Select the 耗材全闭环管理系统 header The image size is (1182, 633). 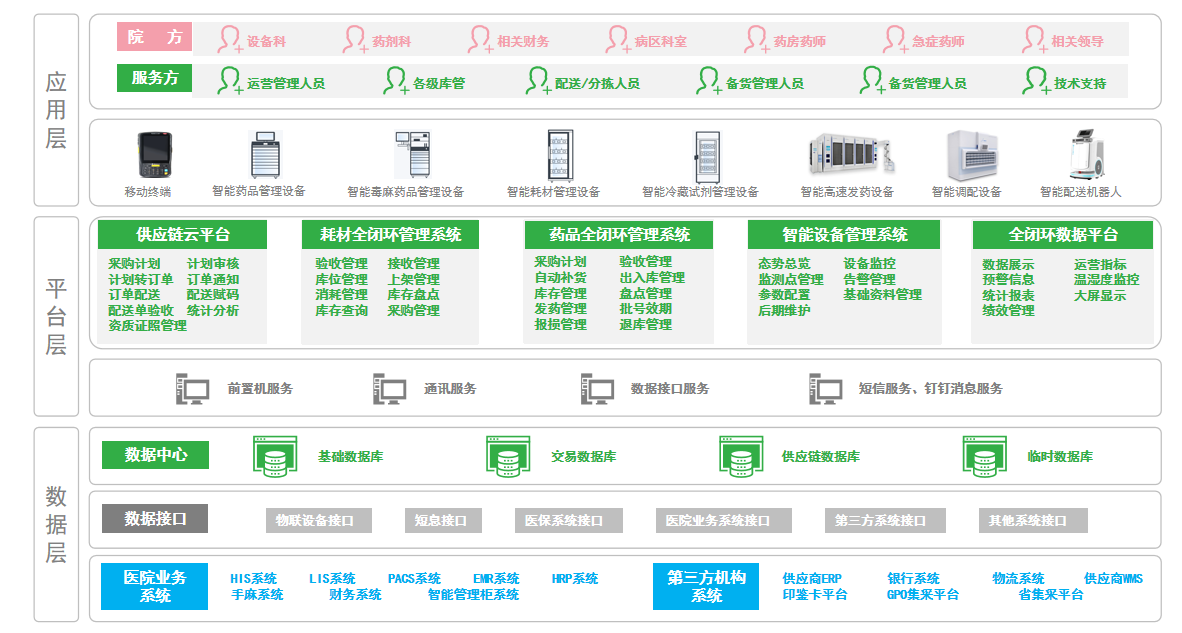pyautogui.click(x=390, y=234)
